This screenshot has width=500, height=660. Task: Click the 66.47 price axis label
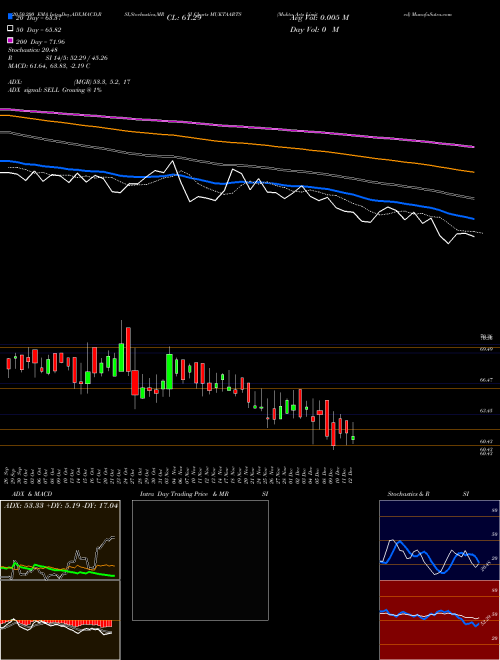[x=487, y=380]
